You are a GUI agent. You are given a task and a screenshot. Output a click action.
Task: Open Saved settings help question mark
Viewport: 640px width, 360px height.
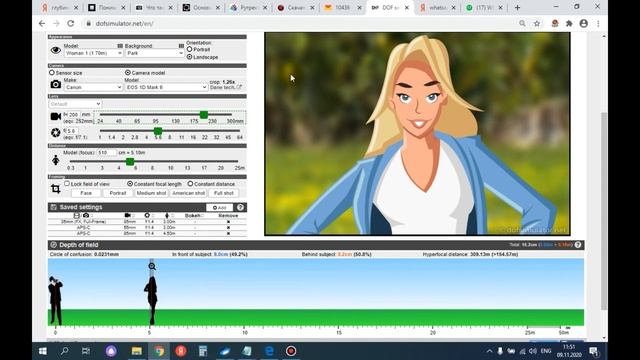240,207
